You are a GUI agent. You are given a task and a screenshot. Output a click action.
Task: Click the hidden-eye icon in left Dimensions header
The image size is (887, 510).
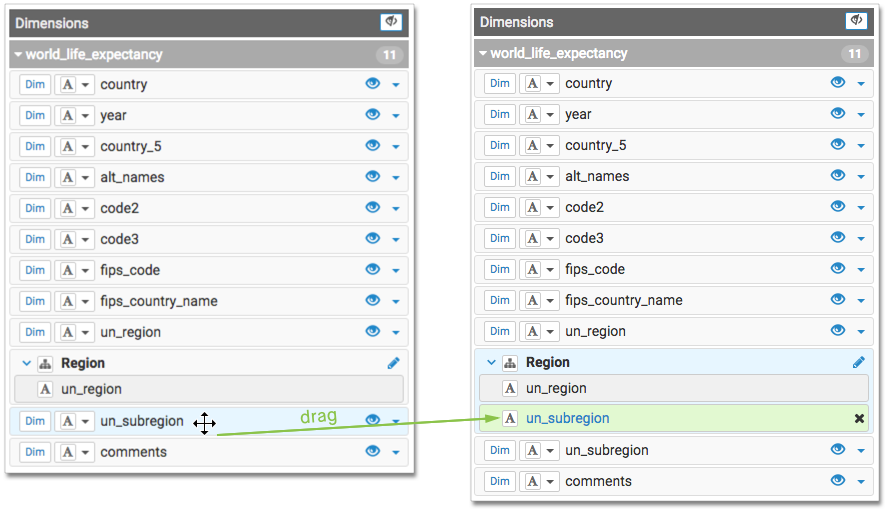click(392, 22)
